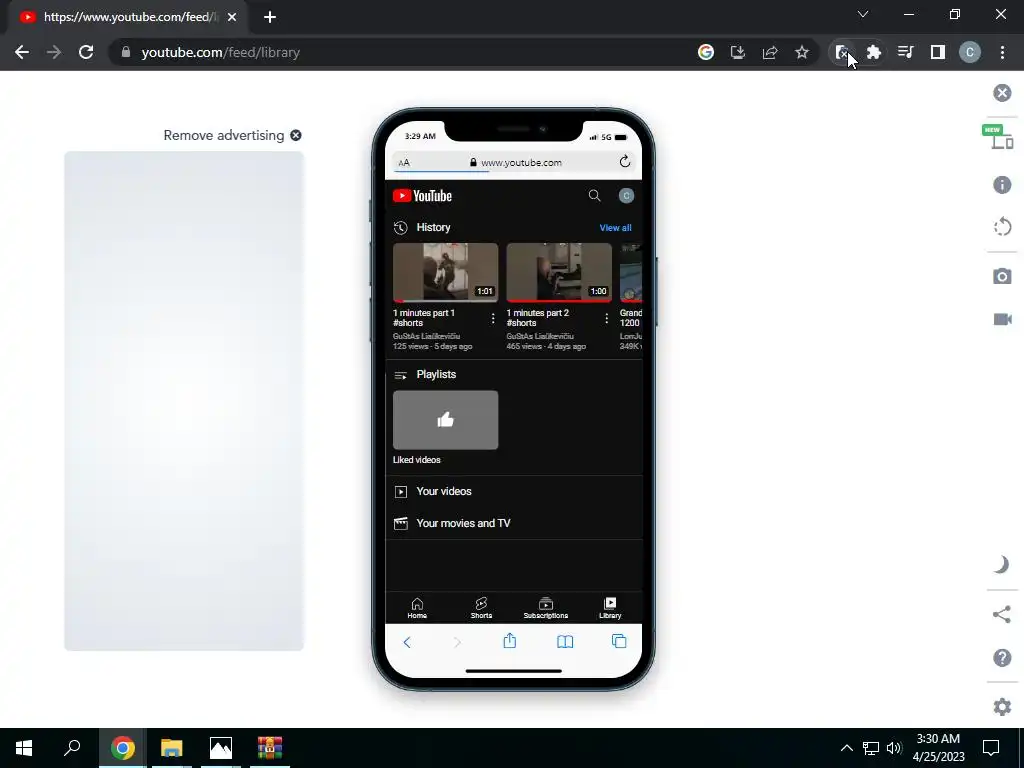The image size is (1024, 768).
Task: Tap the Safari share icon in phone
Action: pyautogui.click(x=509, y=641)
